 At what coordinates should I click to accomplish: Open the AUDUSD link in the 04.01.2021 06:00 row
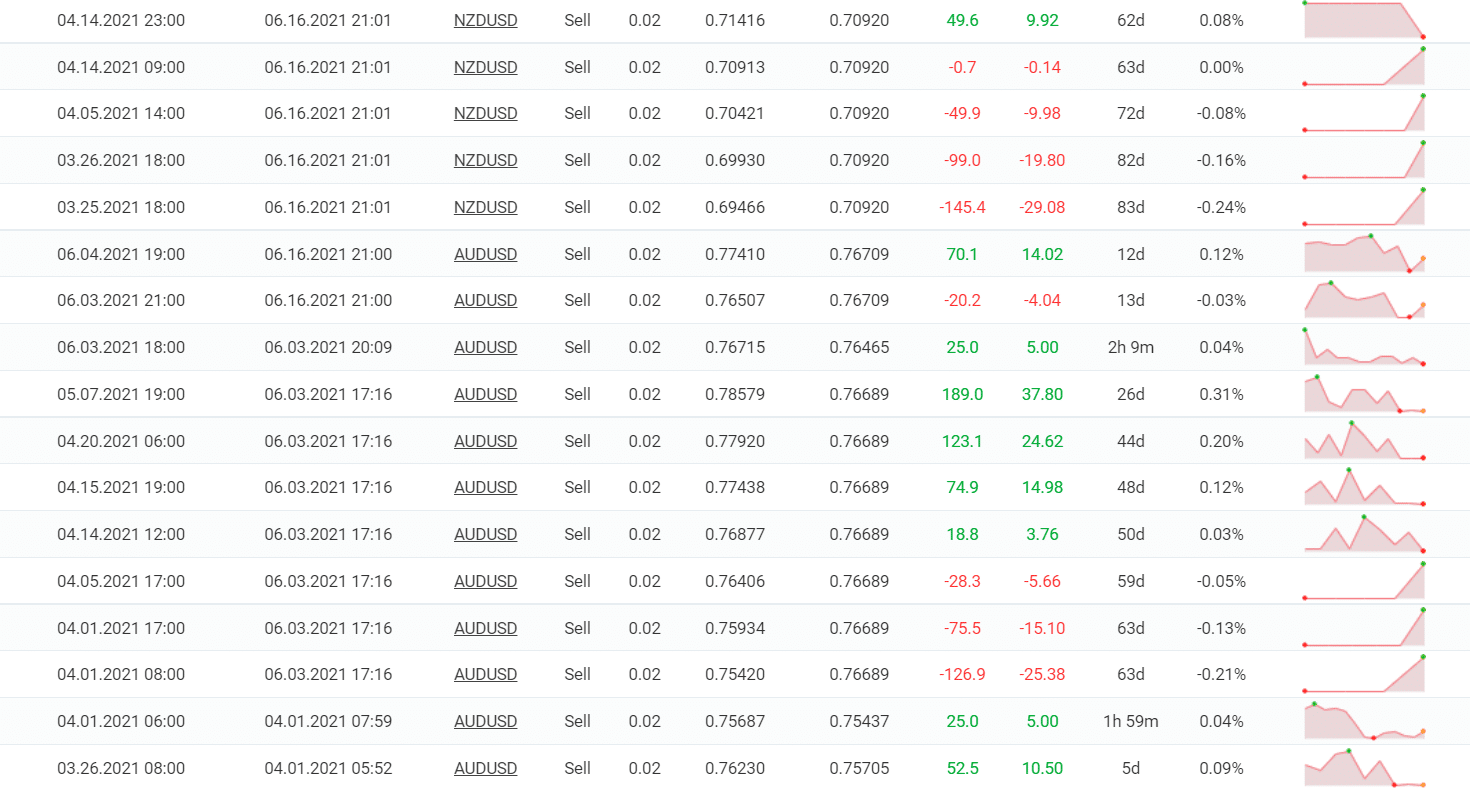[x=485, y=721]
